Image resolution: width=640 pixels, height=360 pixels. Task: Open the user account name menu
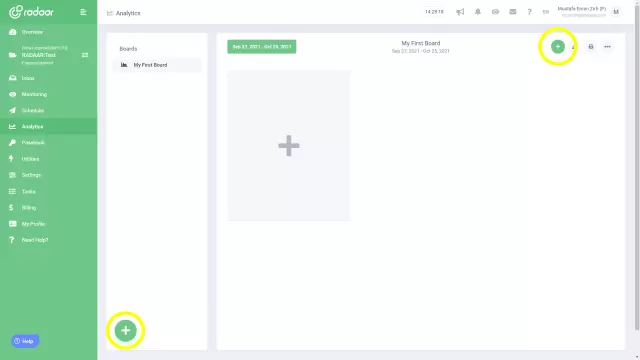tap(582, 12)
